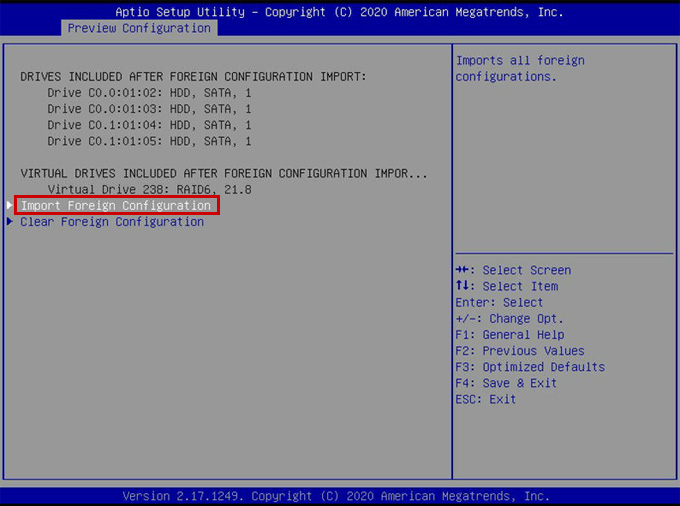
Task: Click the F4: Save & Exit hint
Action: [505, 383]
